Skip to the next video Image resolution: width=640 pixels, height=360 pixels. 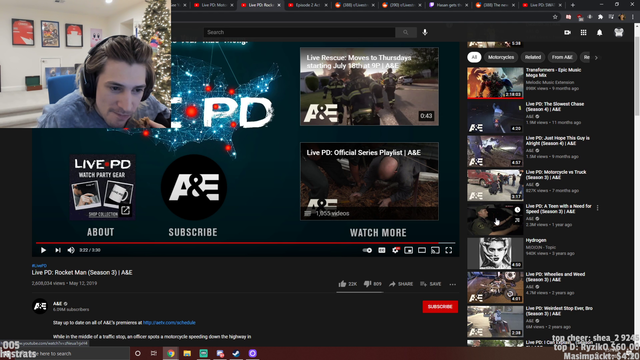[x=58, y=250]
